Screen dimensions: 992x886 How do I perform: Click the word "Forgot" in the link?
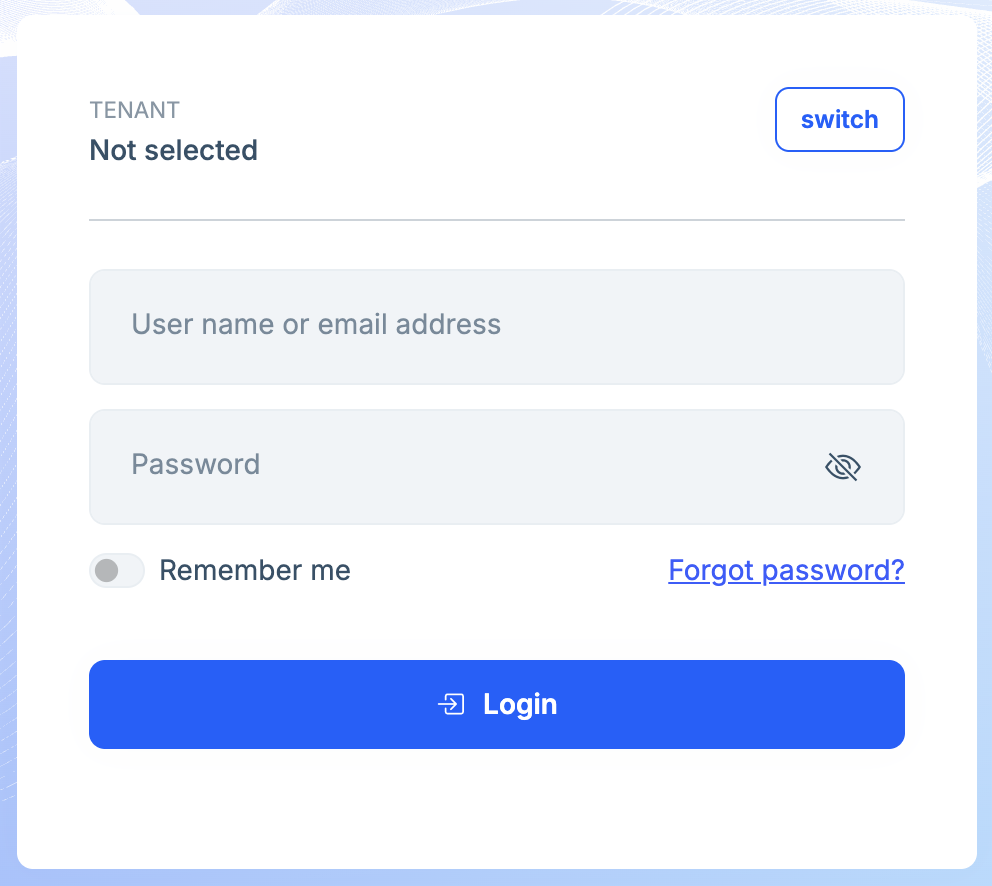711,570
